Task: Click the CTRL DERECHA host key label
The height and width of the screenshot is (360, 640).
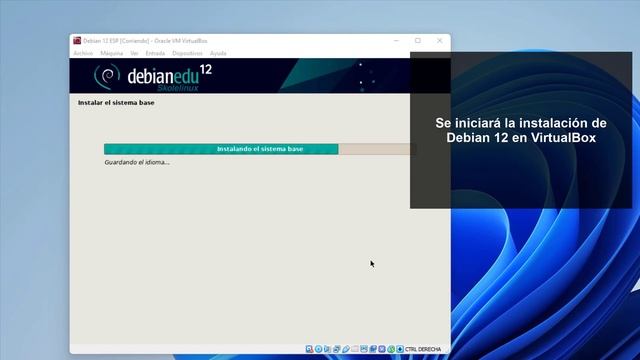Action: click(x=423, y=349)
